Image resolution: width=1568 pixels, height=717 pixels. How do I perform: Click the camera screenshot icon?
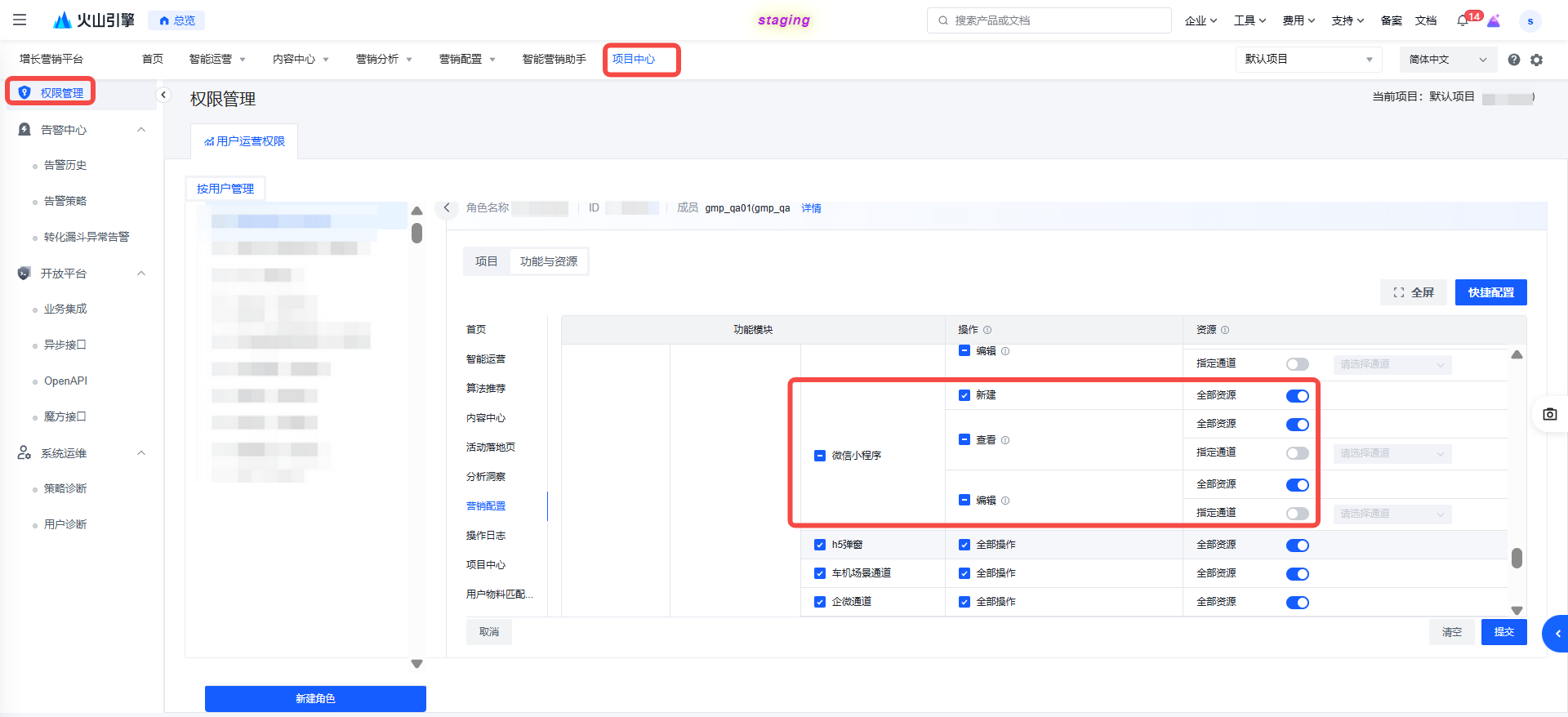click(1549, 414)
